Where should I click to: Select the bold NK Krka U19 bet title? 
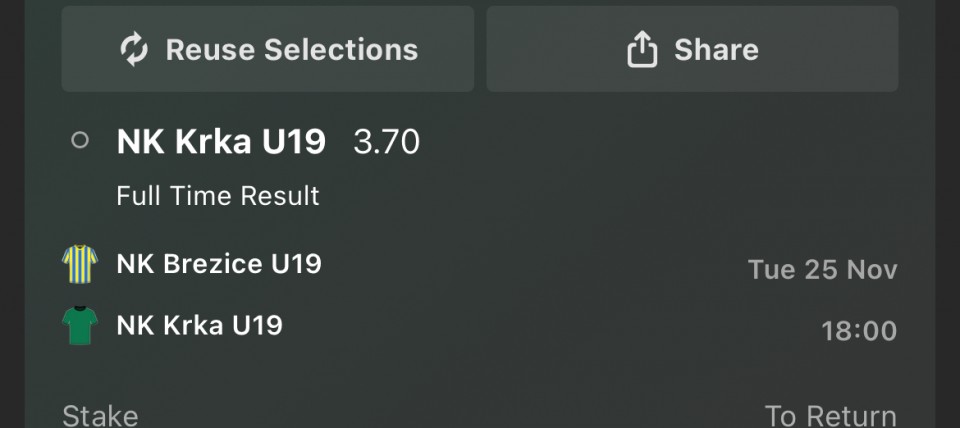[x=221, y=142]
